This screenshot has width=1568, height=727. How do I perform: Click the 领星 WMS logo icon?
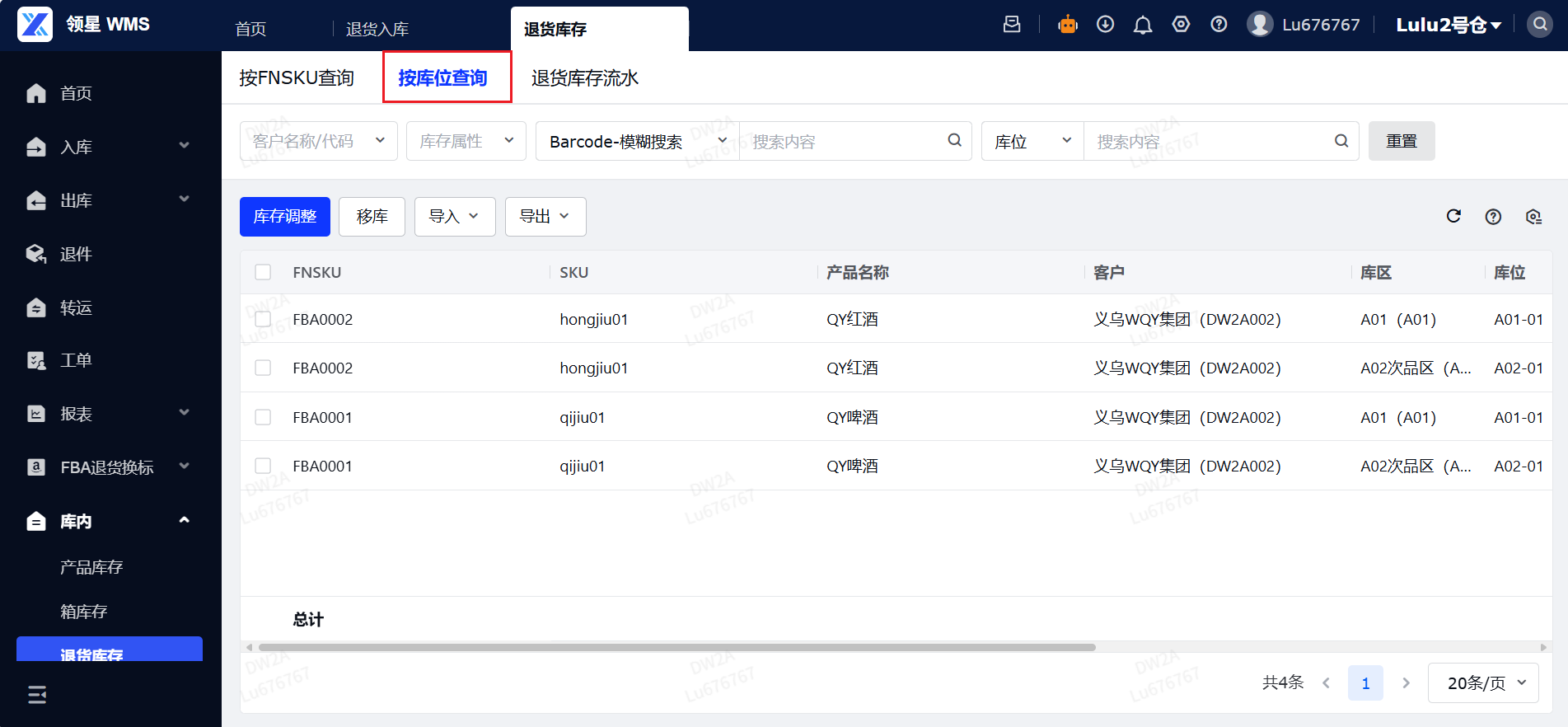pyautogui.click(x=35, y=24)
